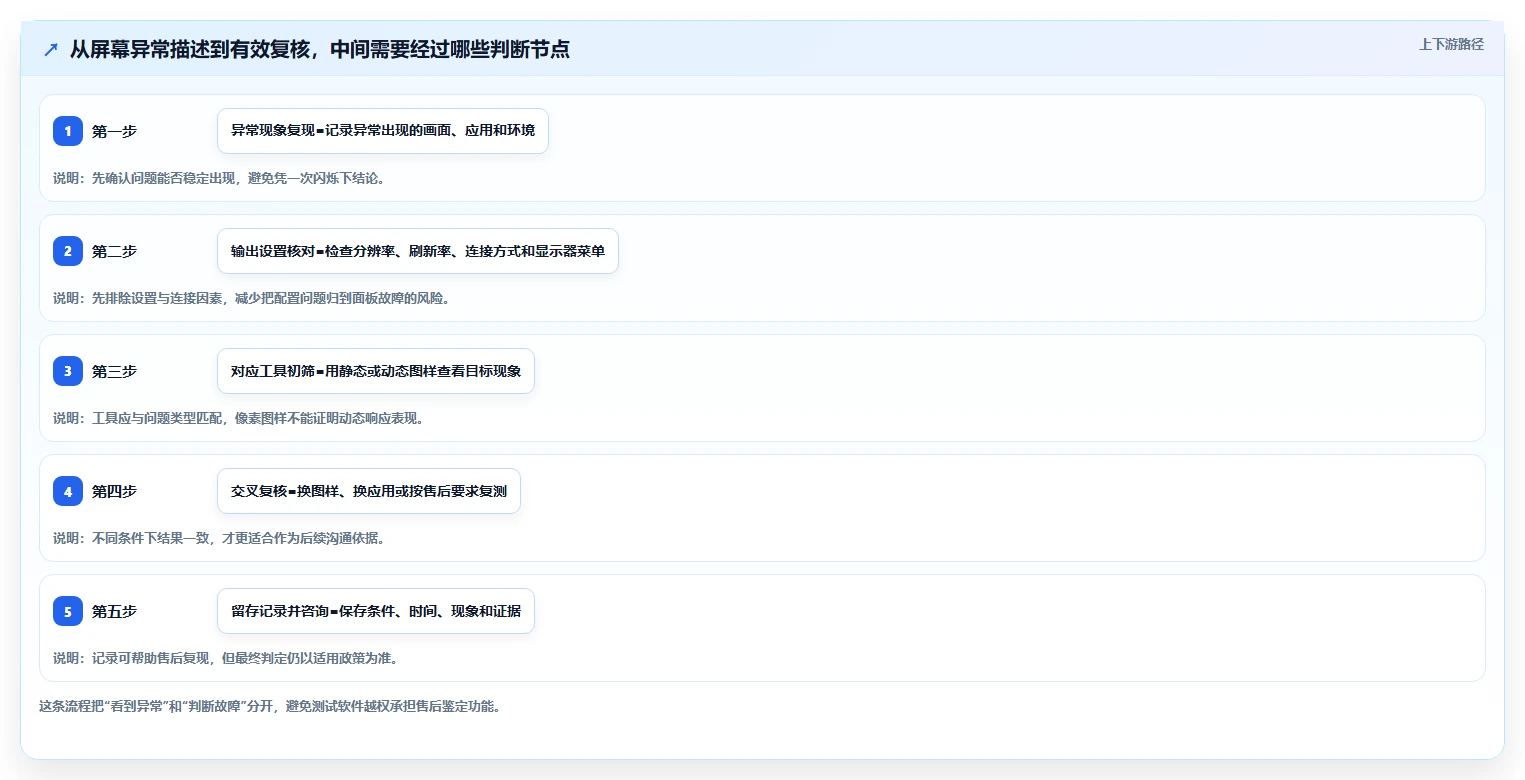
Task: Select the 留存记录并咨询 step box
Action: [376, 611]
